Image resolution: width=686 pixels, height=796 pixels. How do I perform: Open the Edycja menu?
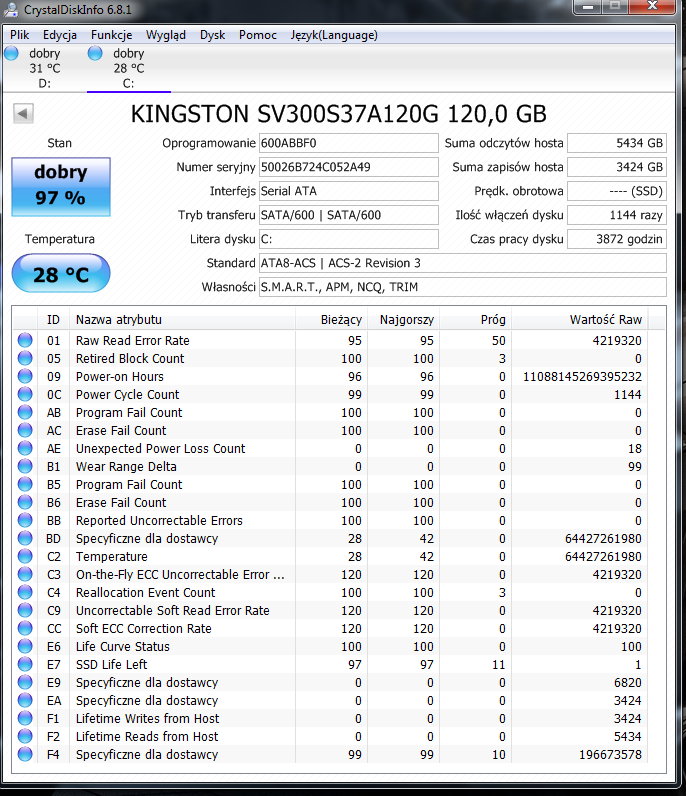click(x=60, y=35)
